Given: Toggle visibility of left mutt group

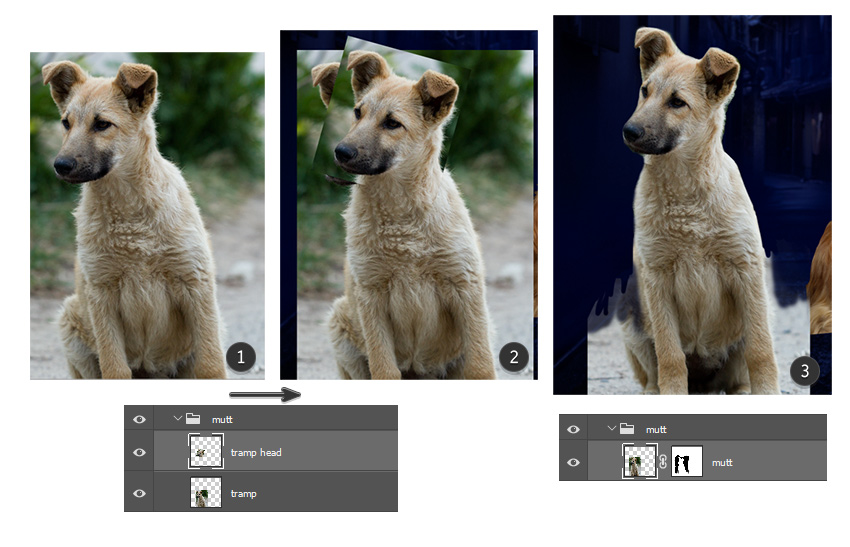Looking at the screenshot, I should (139, 419).
